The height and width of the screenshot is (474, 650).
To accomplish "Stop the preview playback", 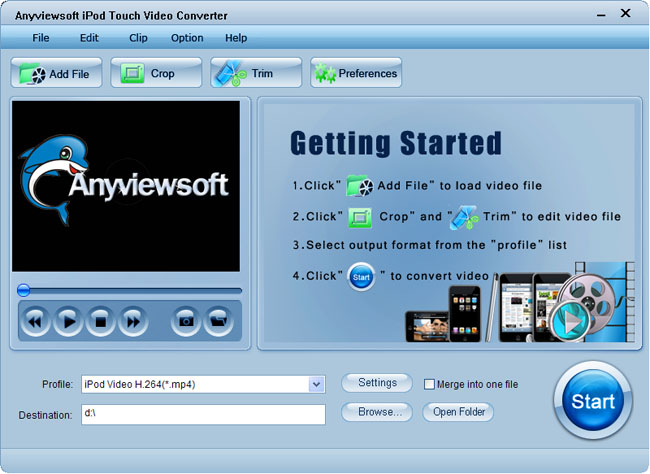I will click(100, 321).
